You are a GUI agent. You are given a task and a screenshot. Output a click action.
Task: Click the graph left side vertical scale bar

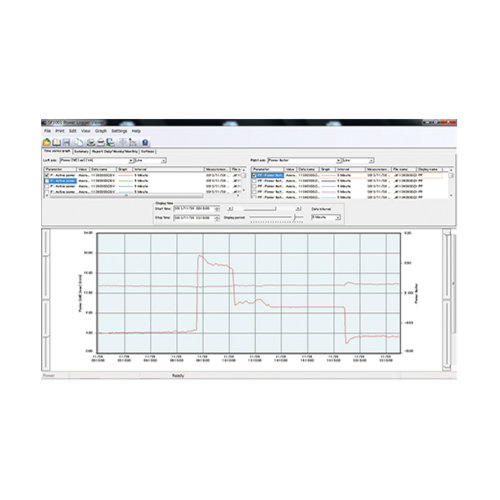tap(46, 300)
